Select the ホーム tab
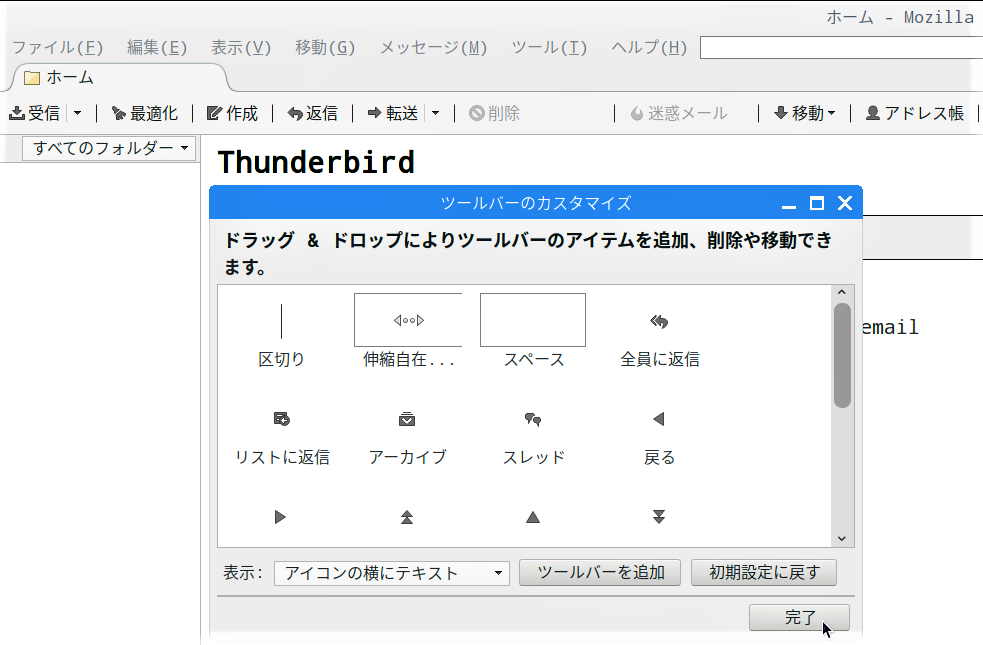Screen dimensions: 983x645 click(x=119, y=78)
